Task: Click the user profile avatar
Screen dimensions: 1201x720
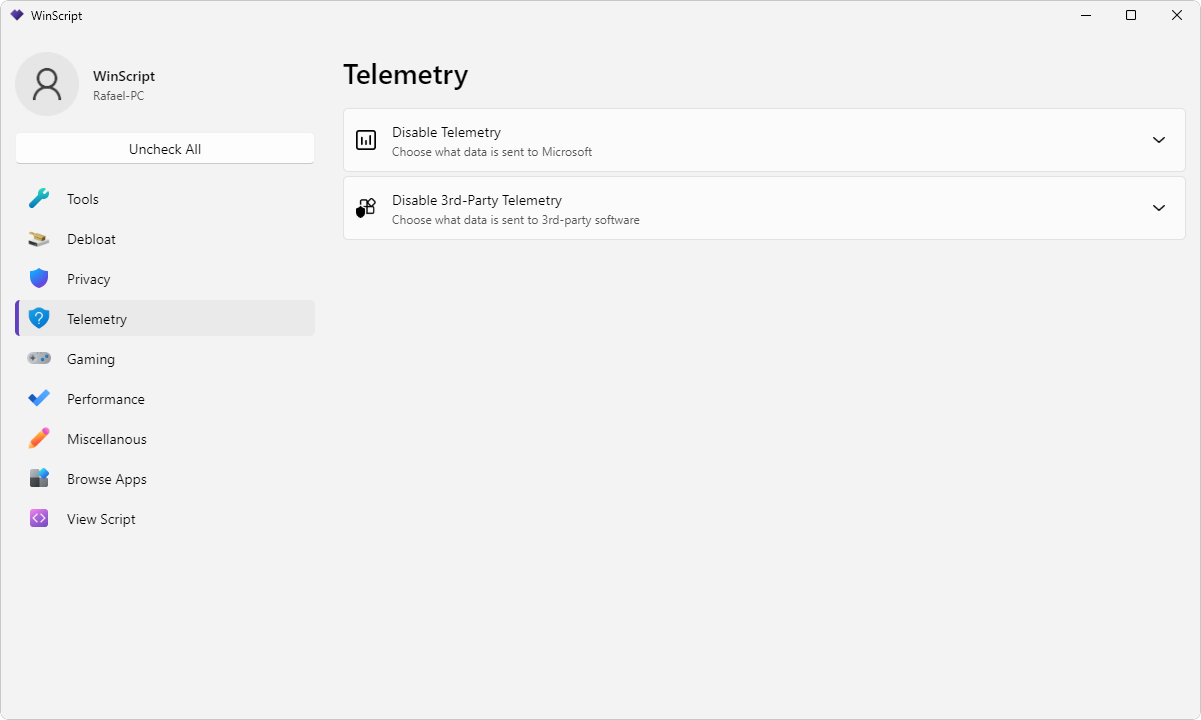Action: coord(47,84)
